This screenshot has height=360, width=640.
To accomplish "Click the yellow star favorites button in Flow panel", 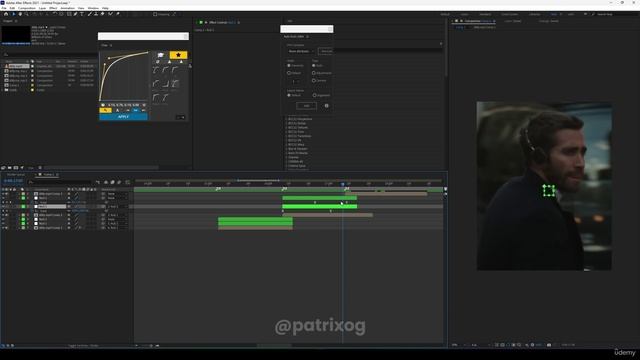I will pos(178,55).
